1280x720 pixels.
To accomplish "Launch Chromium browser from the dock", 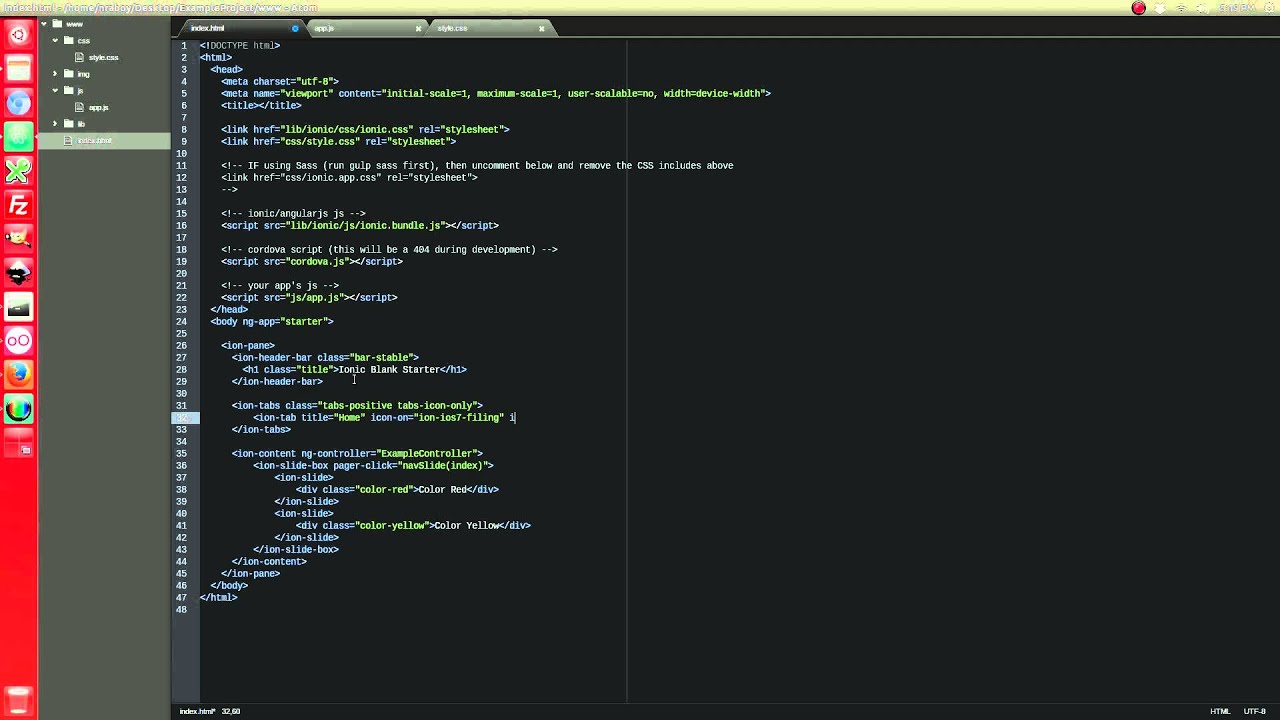I will (x=18, y=104).
